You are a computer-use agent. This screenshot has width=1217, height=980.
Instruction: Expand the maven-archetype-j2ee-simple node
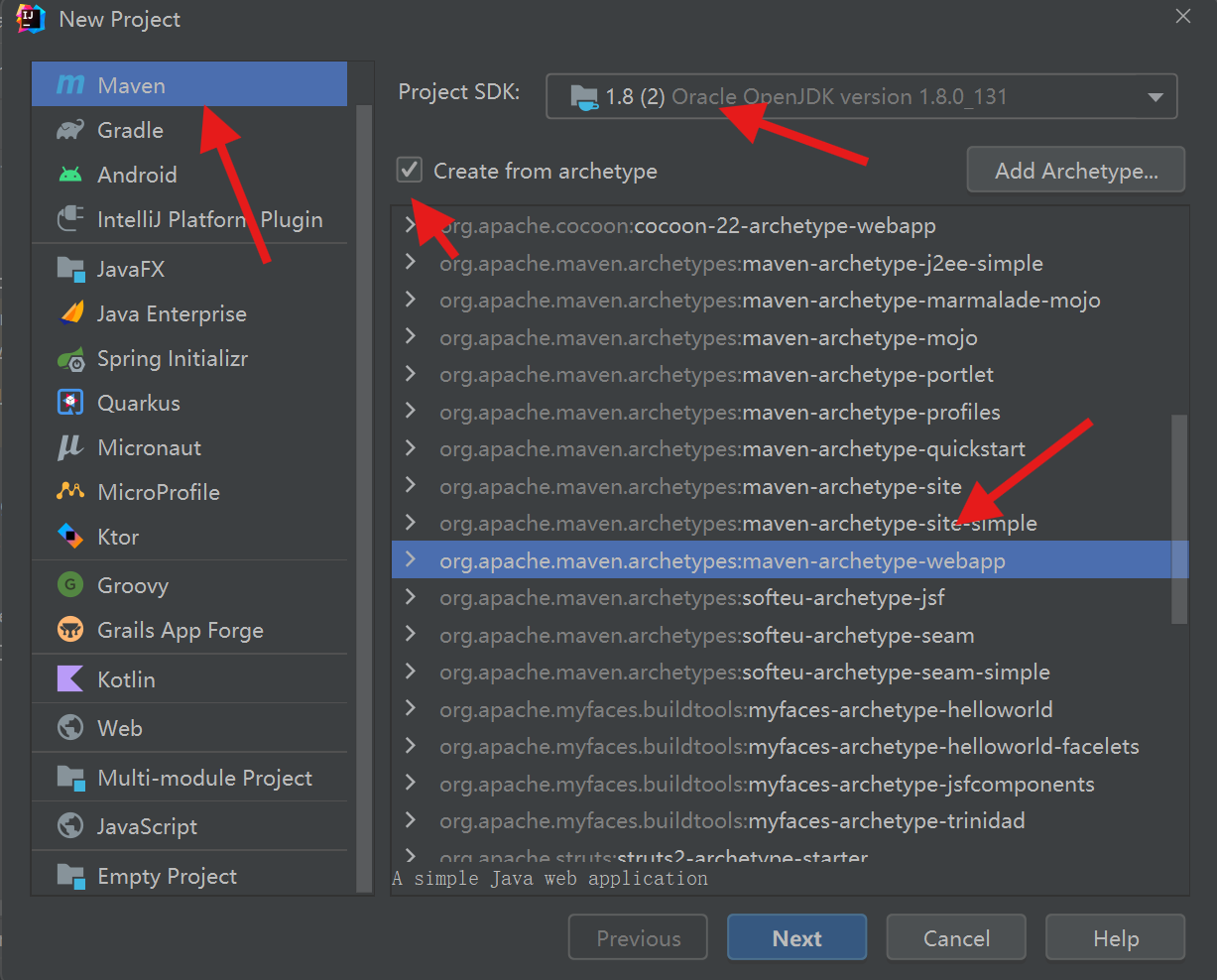tap(411, 263)
